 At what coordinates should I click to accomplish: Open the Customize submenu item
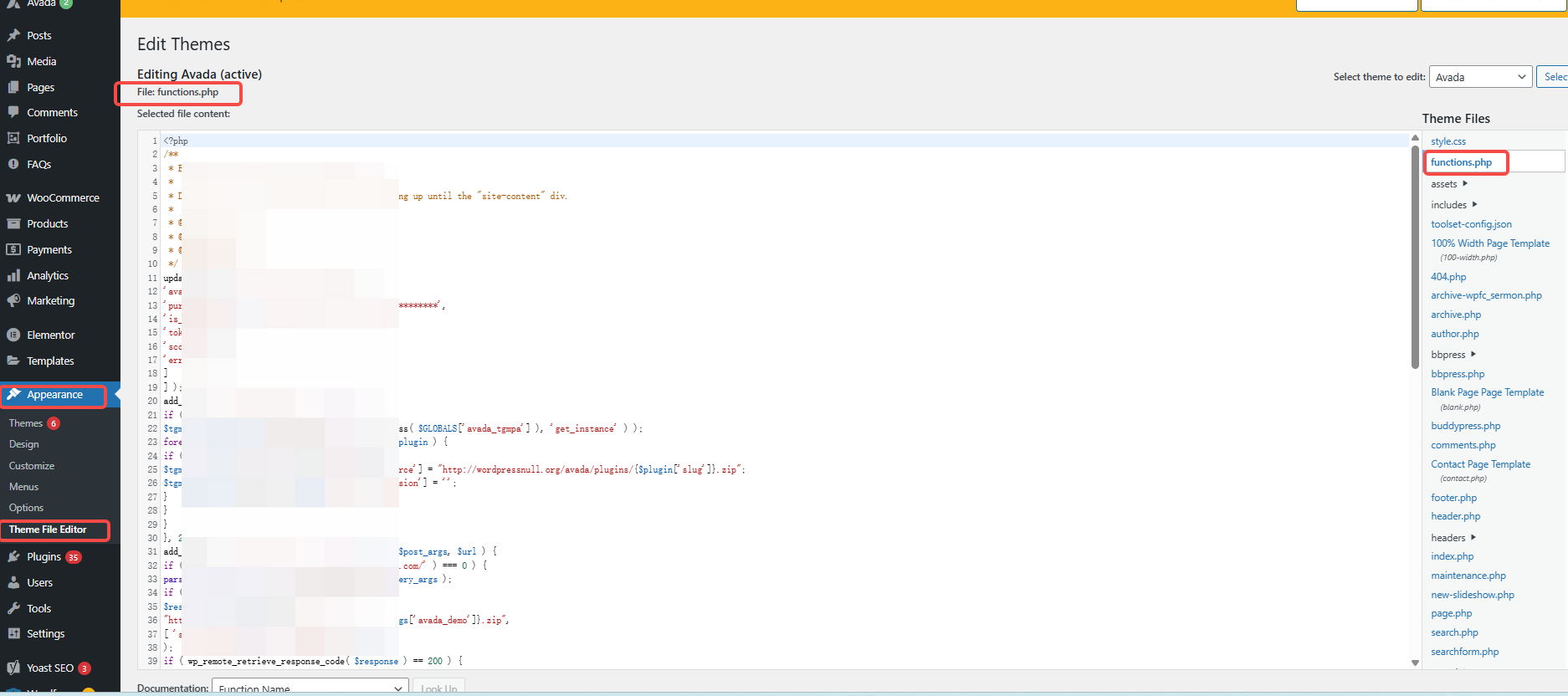pyautogui.click(x=32, y=466)
